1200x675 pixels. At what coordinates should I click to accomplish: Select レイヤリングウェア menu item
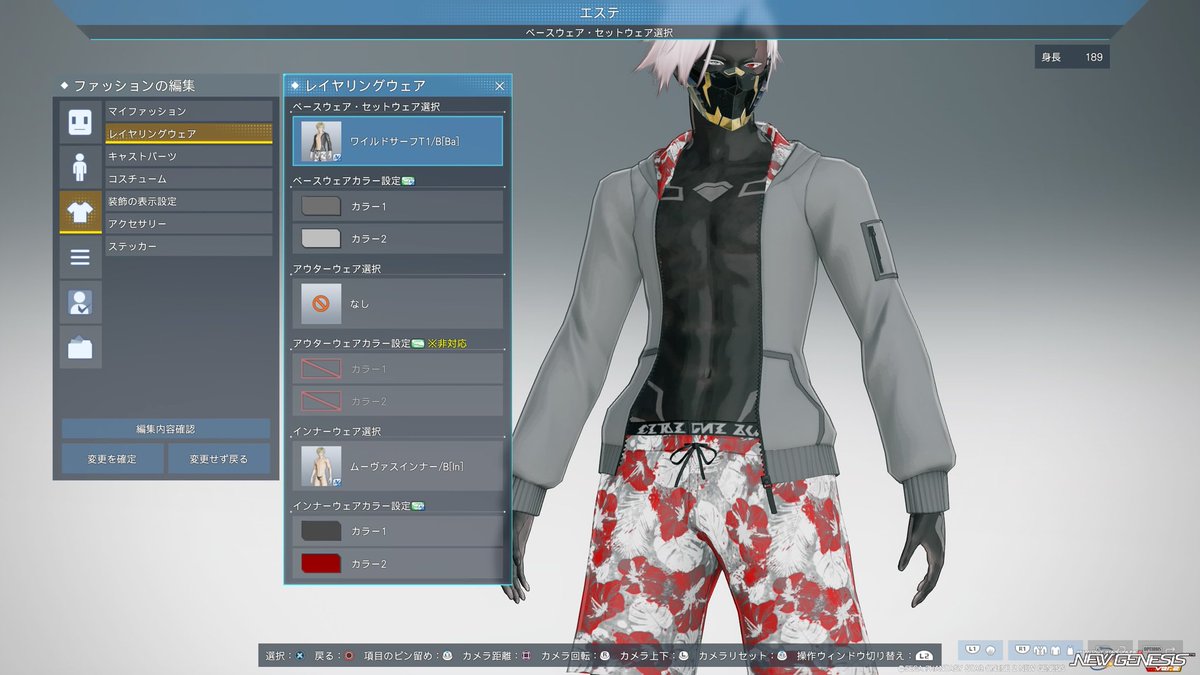pos(189,133)
